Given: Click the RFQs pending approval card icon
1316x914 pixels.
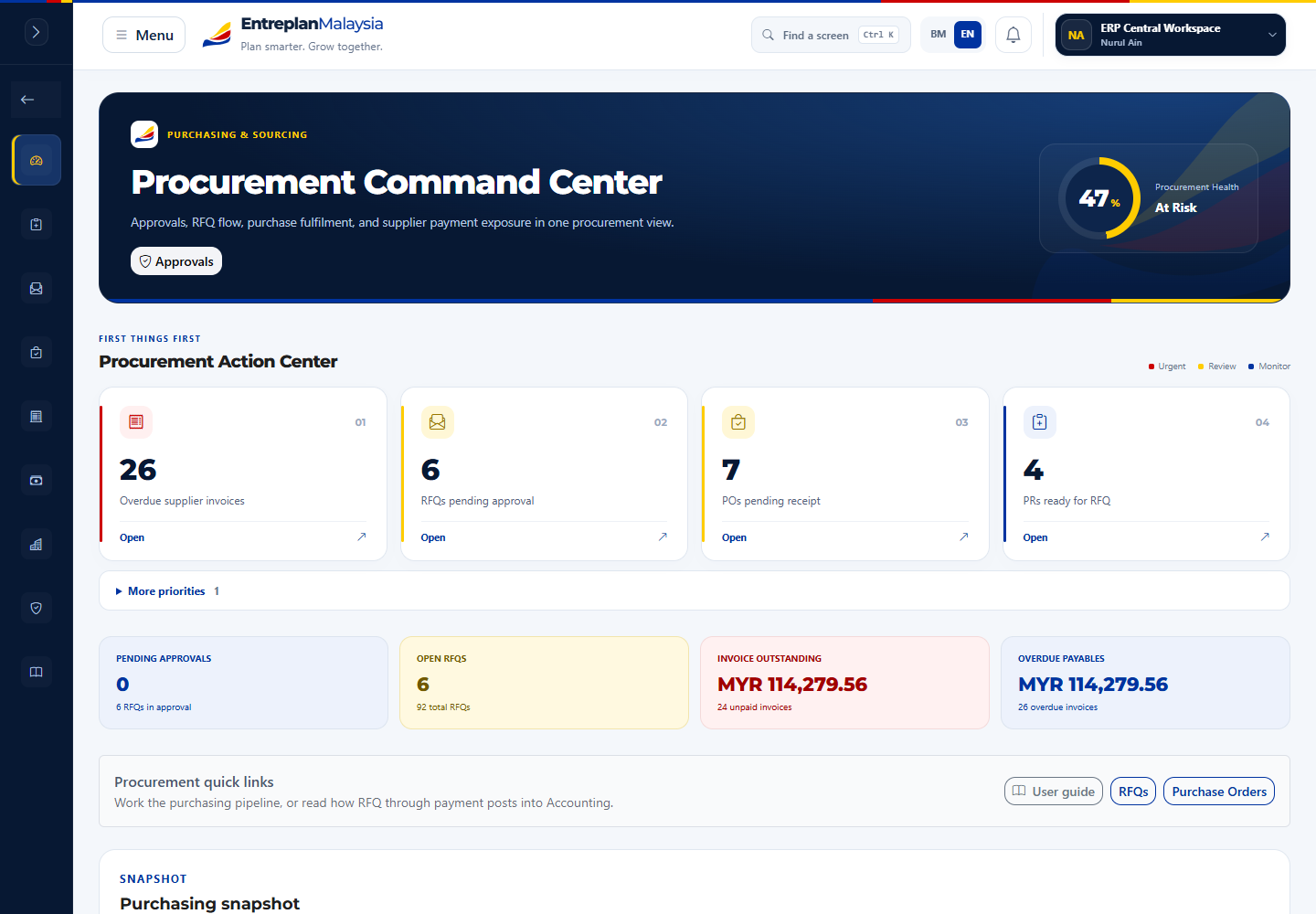Looking at the screenshot, I should [x=438, y=422].
